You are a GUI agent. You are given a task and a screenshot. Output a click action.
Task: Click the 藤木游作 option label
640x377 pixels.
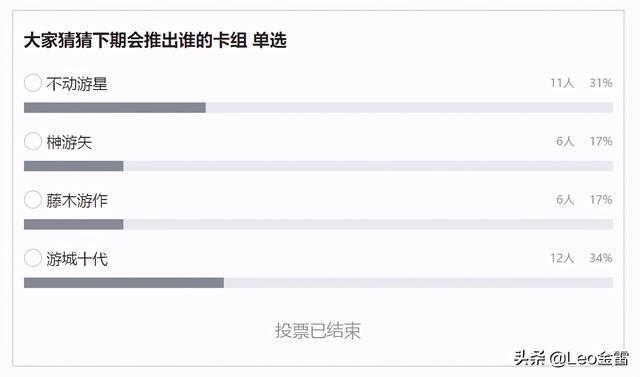[77, 200]
